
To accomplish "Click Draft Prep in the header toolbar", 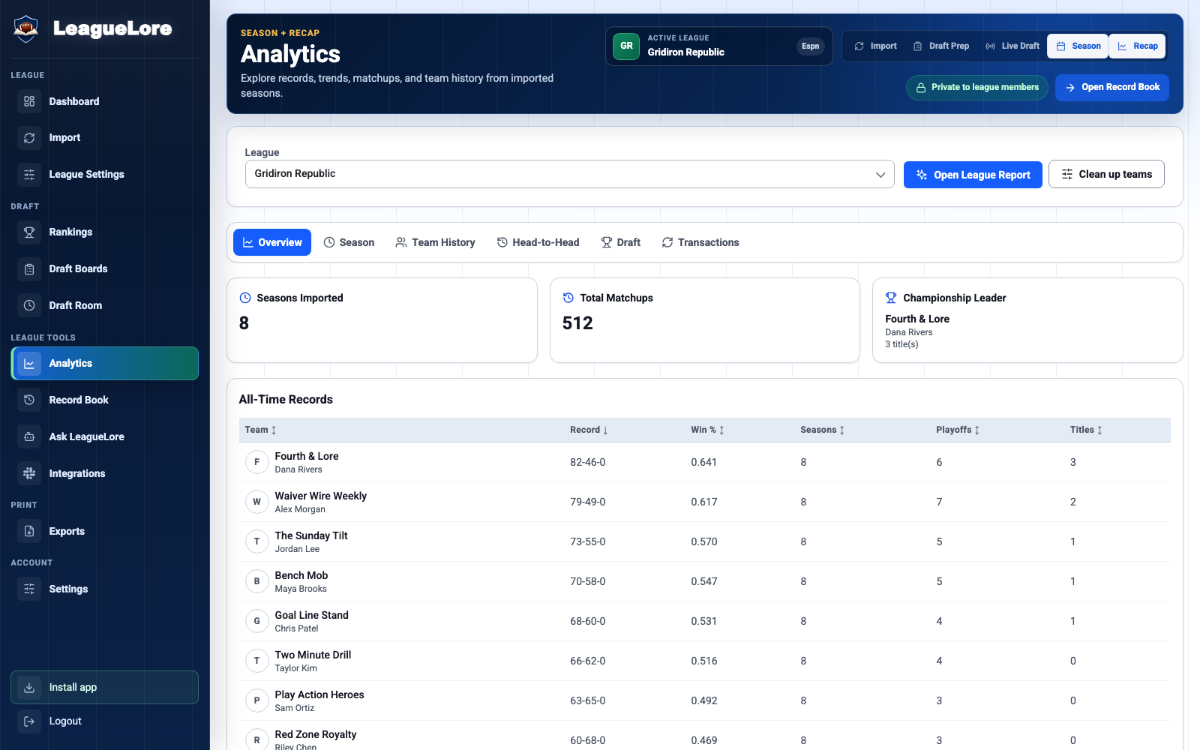I will click(941, 46).
